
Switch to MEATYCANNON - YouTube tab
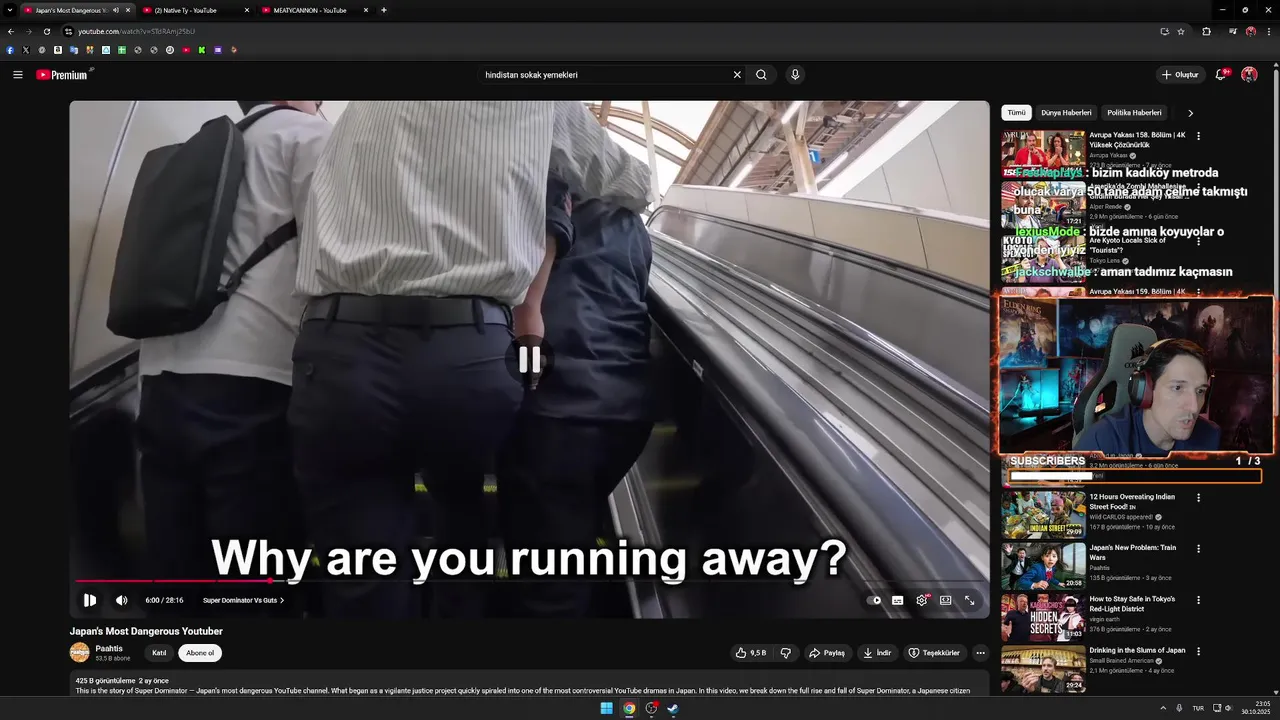(x=314, y=10)
